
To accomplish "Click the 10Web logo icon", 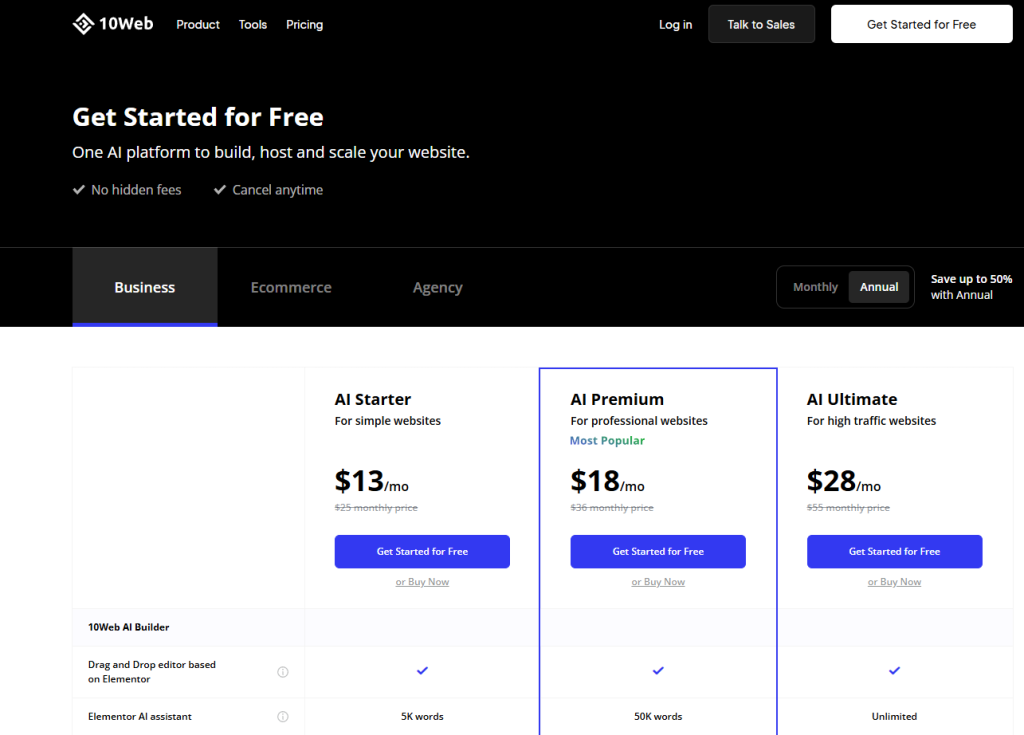I will coord(83,24).
